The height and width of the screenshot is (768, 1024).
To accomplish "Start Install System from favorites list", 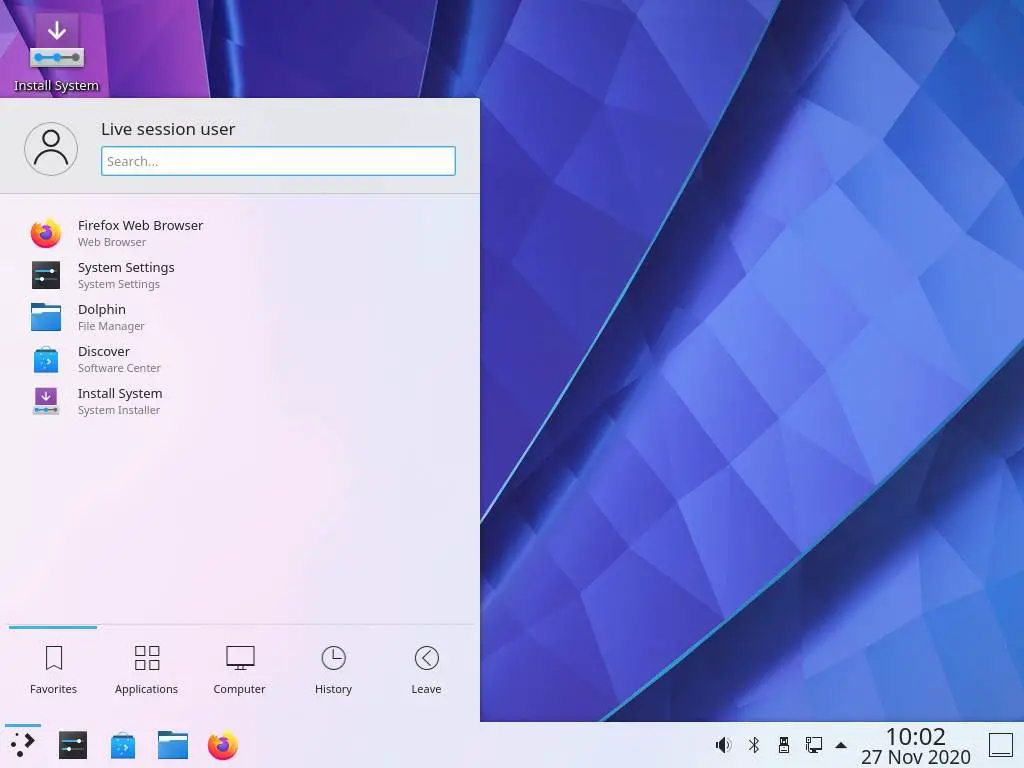I will pos(119,401).
